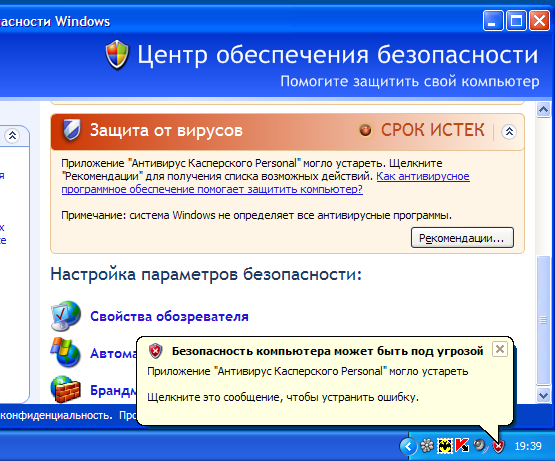The image size is (555, 461).
Task: Show hidden tray icons with the arrow
Action: click(x=408, y=446)
